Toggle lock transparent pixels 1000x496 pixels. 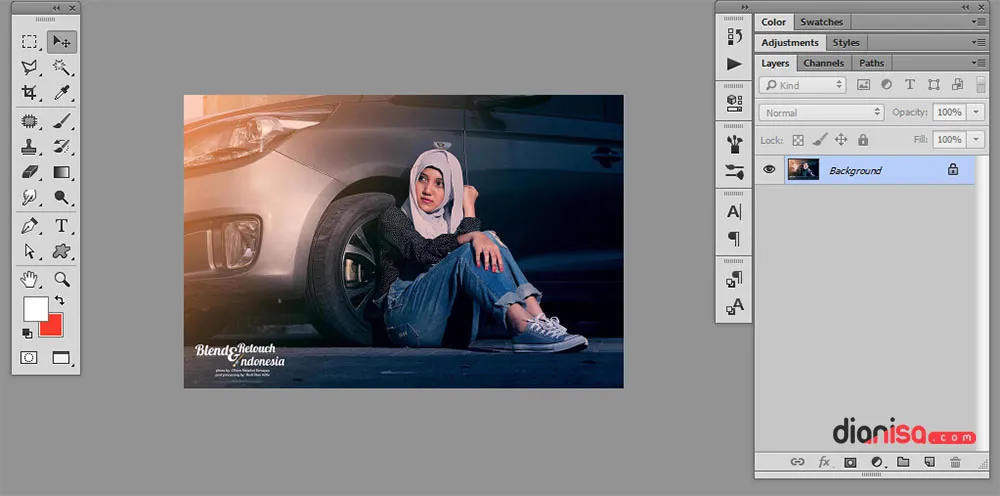[x=798, y=140]
